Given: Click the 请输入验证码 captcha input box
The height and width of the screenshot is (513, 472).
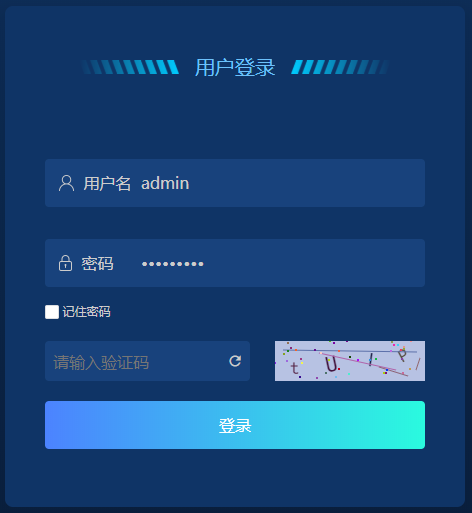Looking at the screenshot, I should (147, 361).
